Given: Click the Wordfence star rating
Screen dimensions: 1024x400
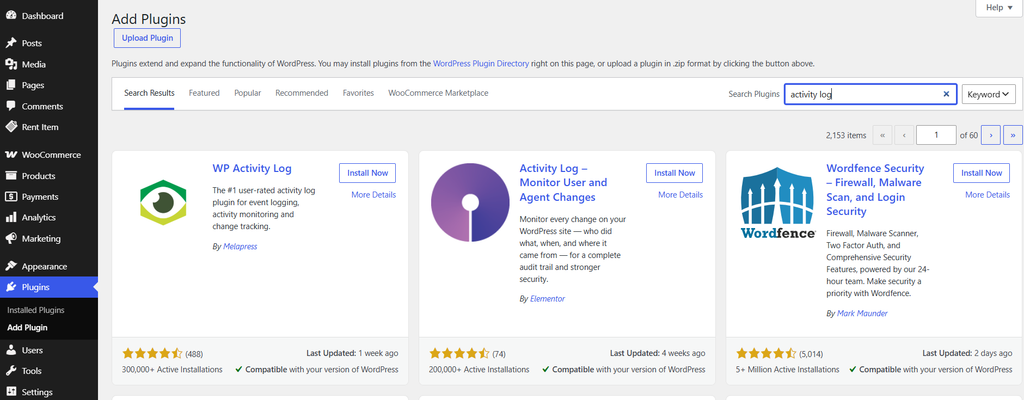Looking at the screenshot, I should tap(767, 354).
